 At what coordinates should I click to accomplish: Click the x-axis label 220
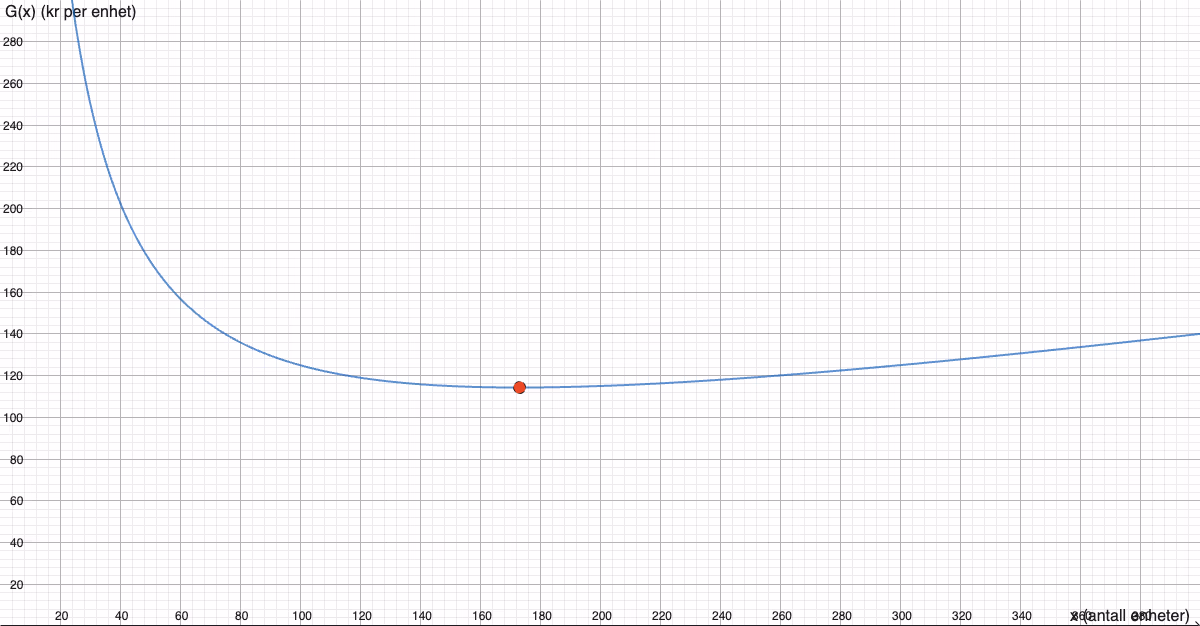tap(661, 615)
